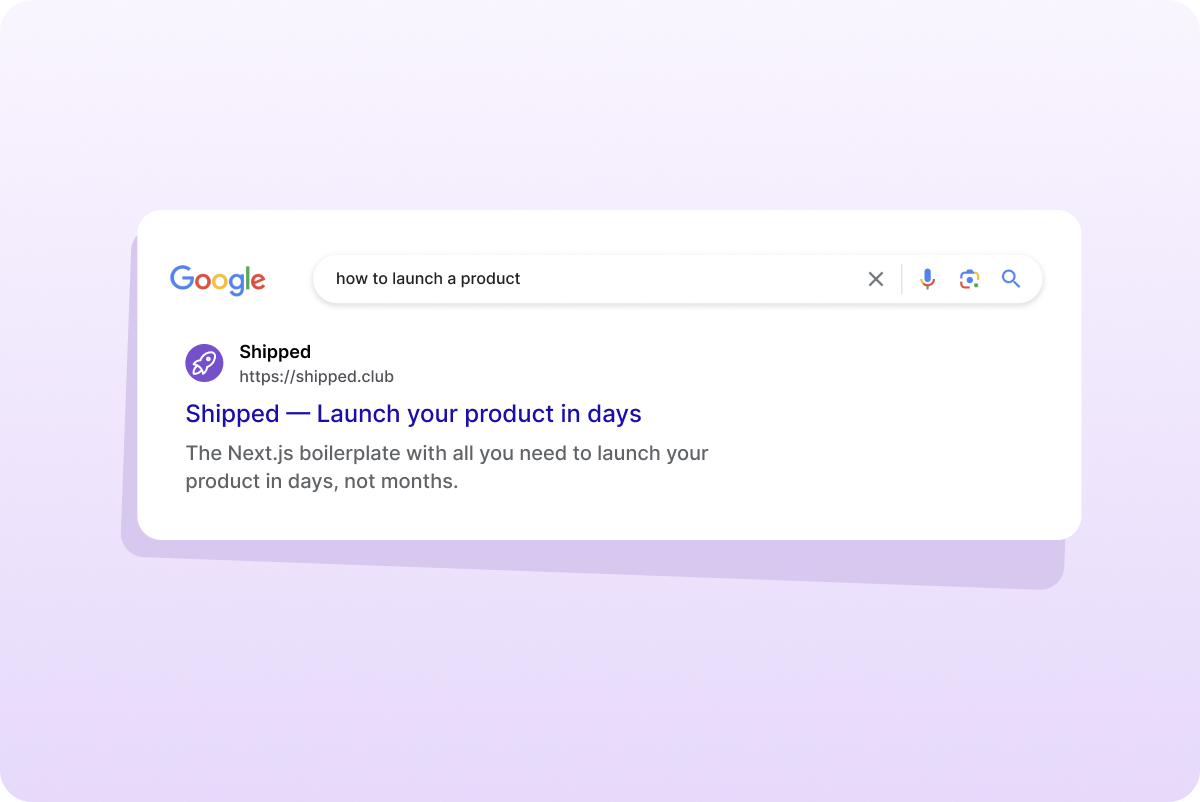Start voice search with the microphone icon

click(x=928, y=279)
